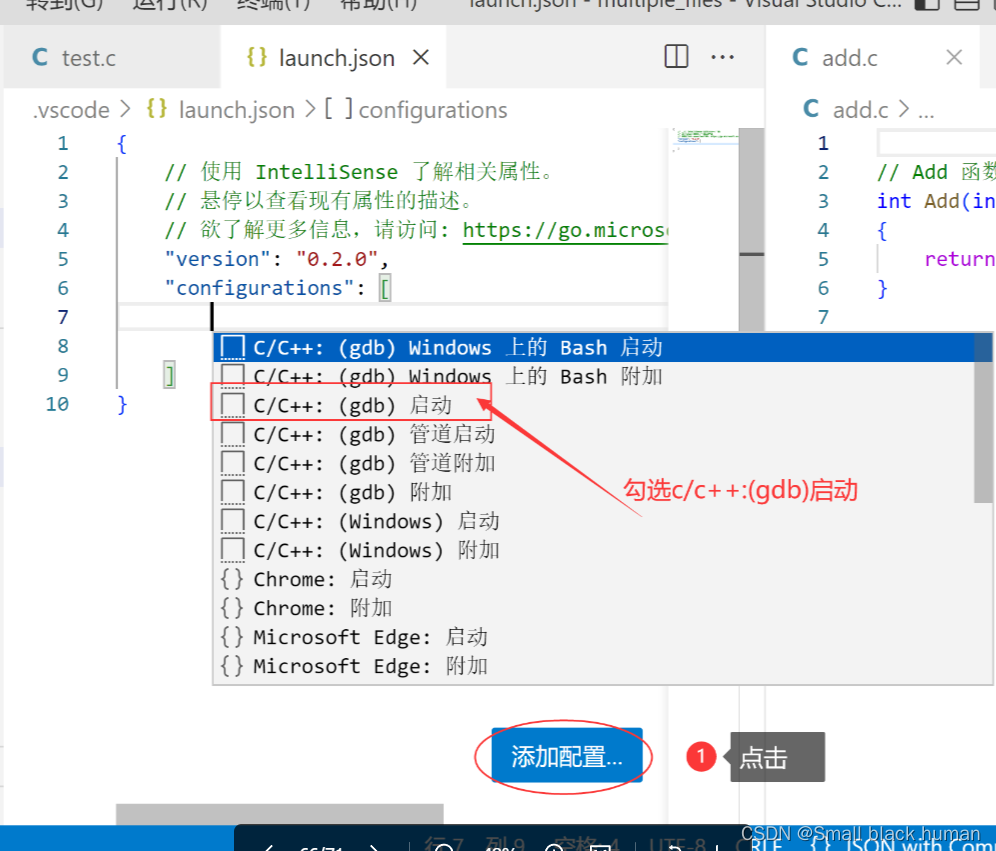This screenshot has width=996, height=851.
Task: Tick the box for C/C++: (gdb) 启动
Action: click(232, 405)
